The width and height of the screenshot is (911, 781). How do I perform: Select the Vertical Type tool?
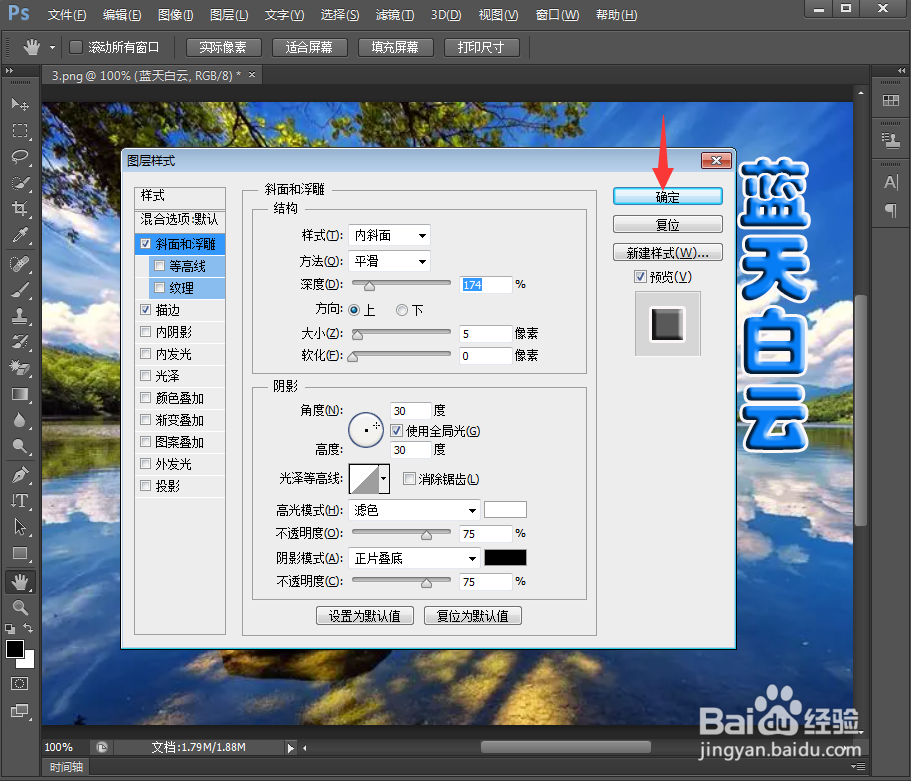click(20, 500)
